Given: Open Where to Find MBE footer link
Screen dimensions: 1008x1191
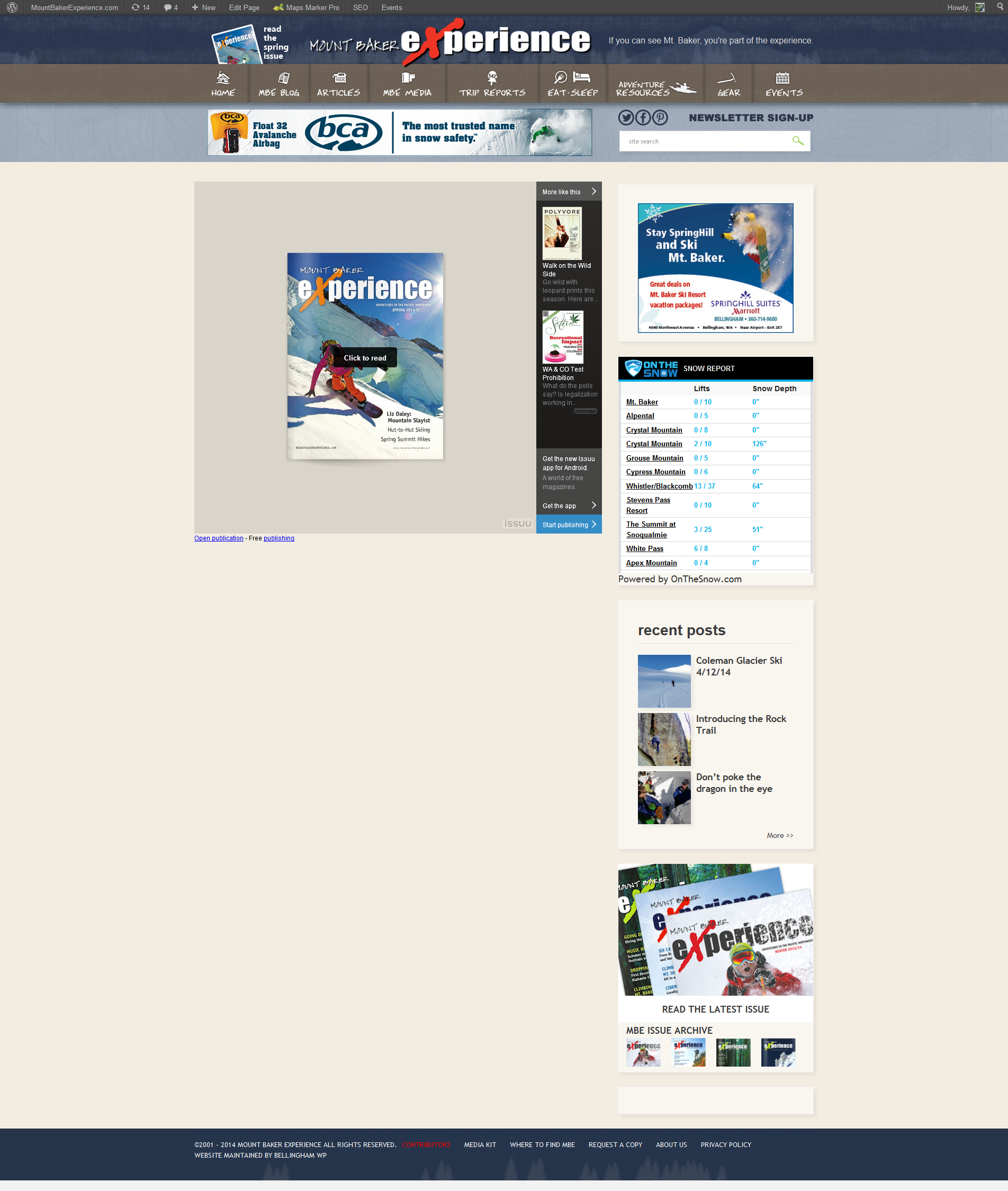Looking at the screenshot, I should pos(542,1145).
